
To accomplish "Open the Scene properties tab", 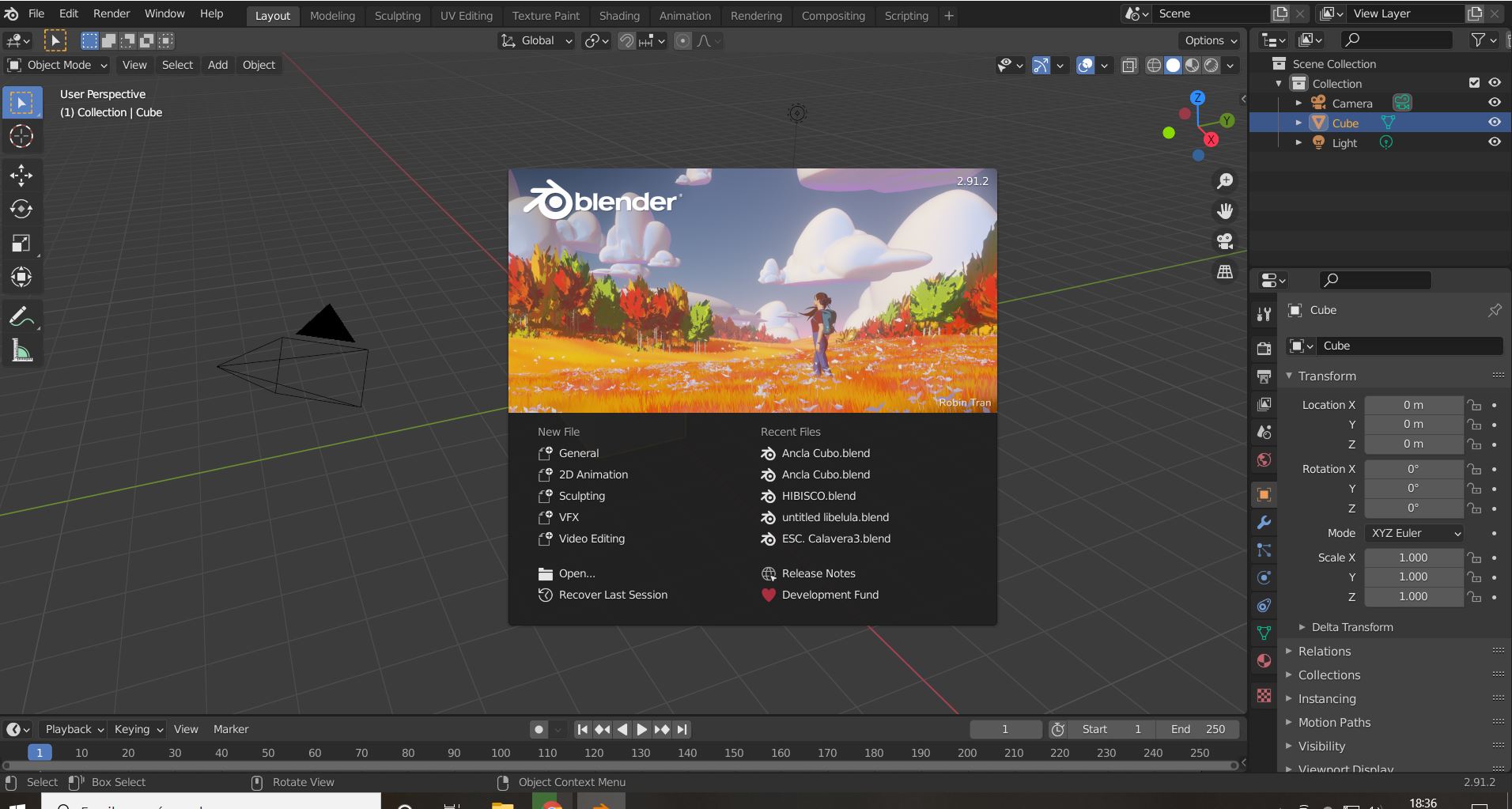I will point(1264,432).
